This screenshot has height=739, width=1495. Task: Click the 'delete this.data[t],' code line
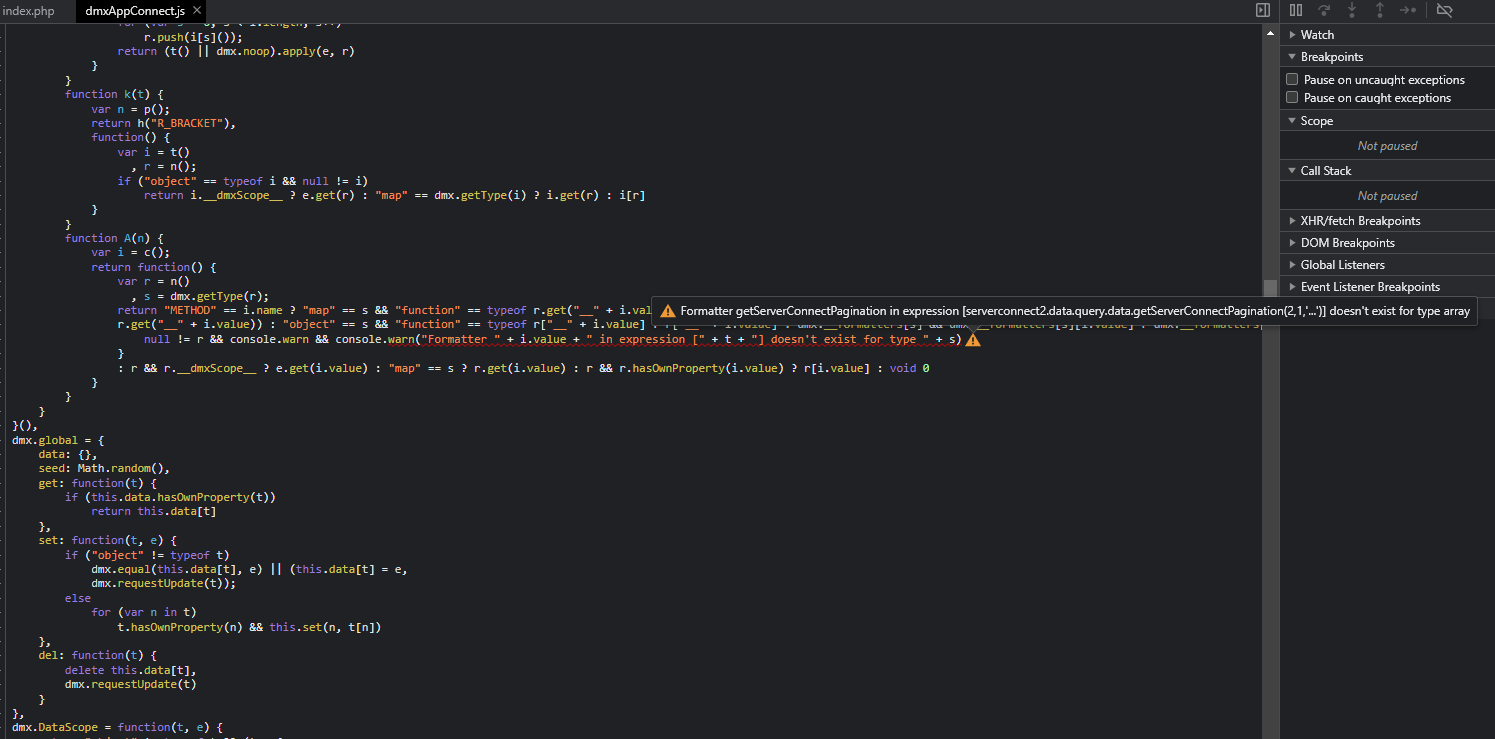[131, 670]
